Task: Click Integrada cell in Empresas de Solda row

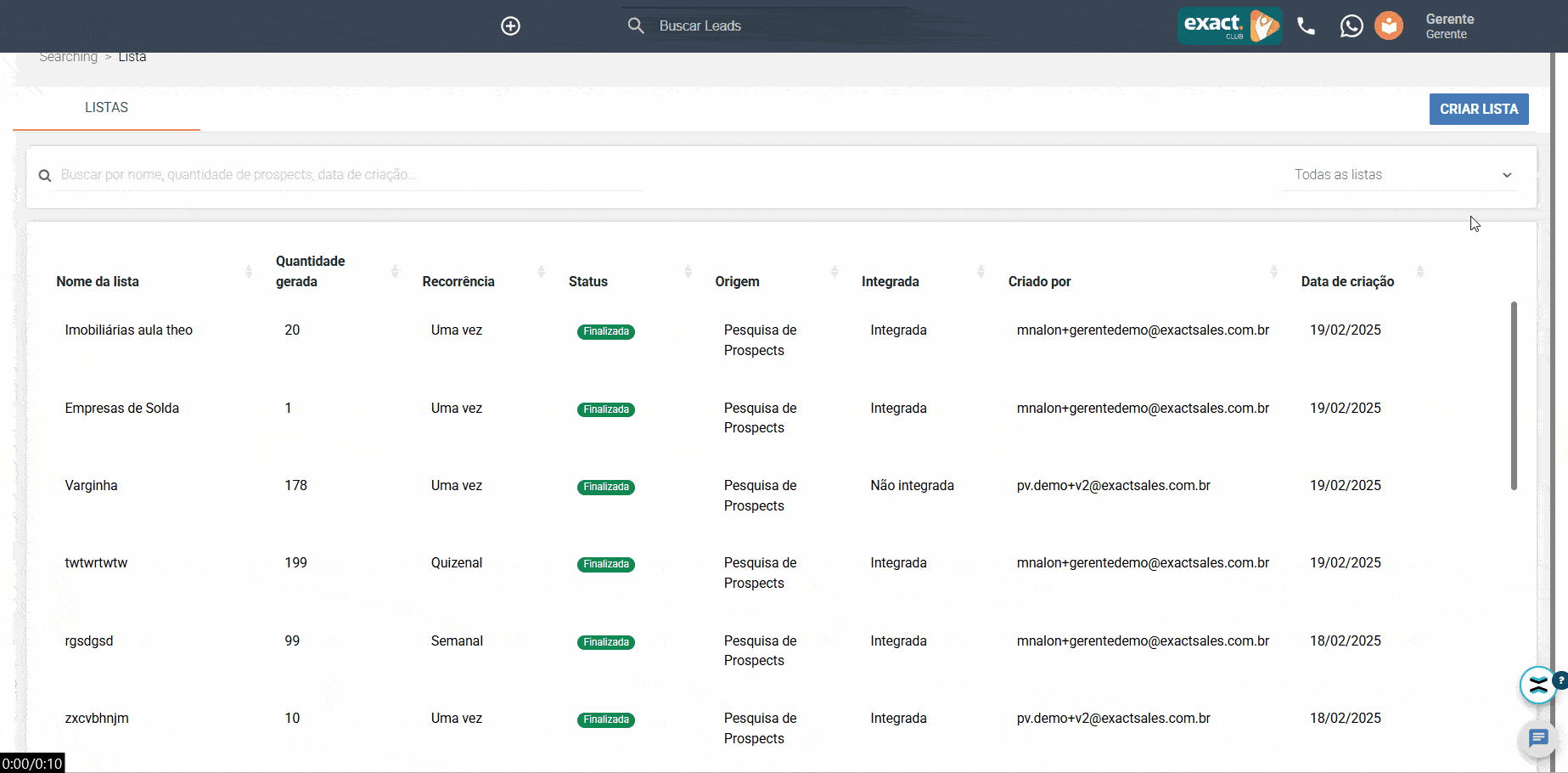Action: coord(898,409)
